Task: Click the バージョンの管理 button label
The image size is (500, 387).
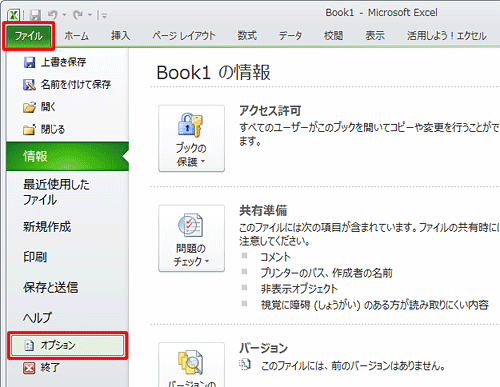Action: coord(191,383)
